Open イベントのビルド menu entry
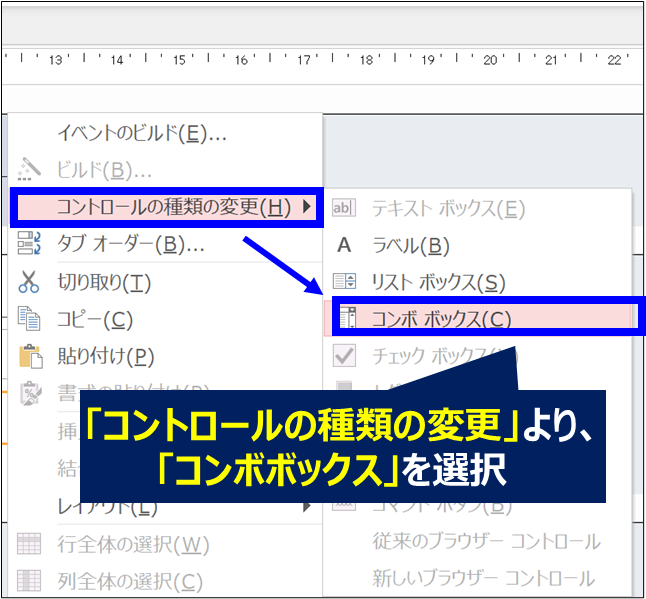The height and width of the screenshot is (599, 646). 142,133
